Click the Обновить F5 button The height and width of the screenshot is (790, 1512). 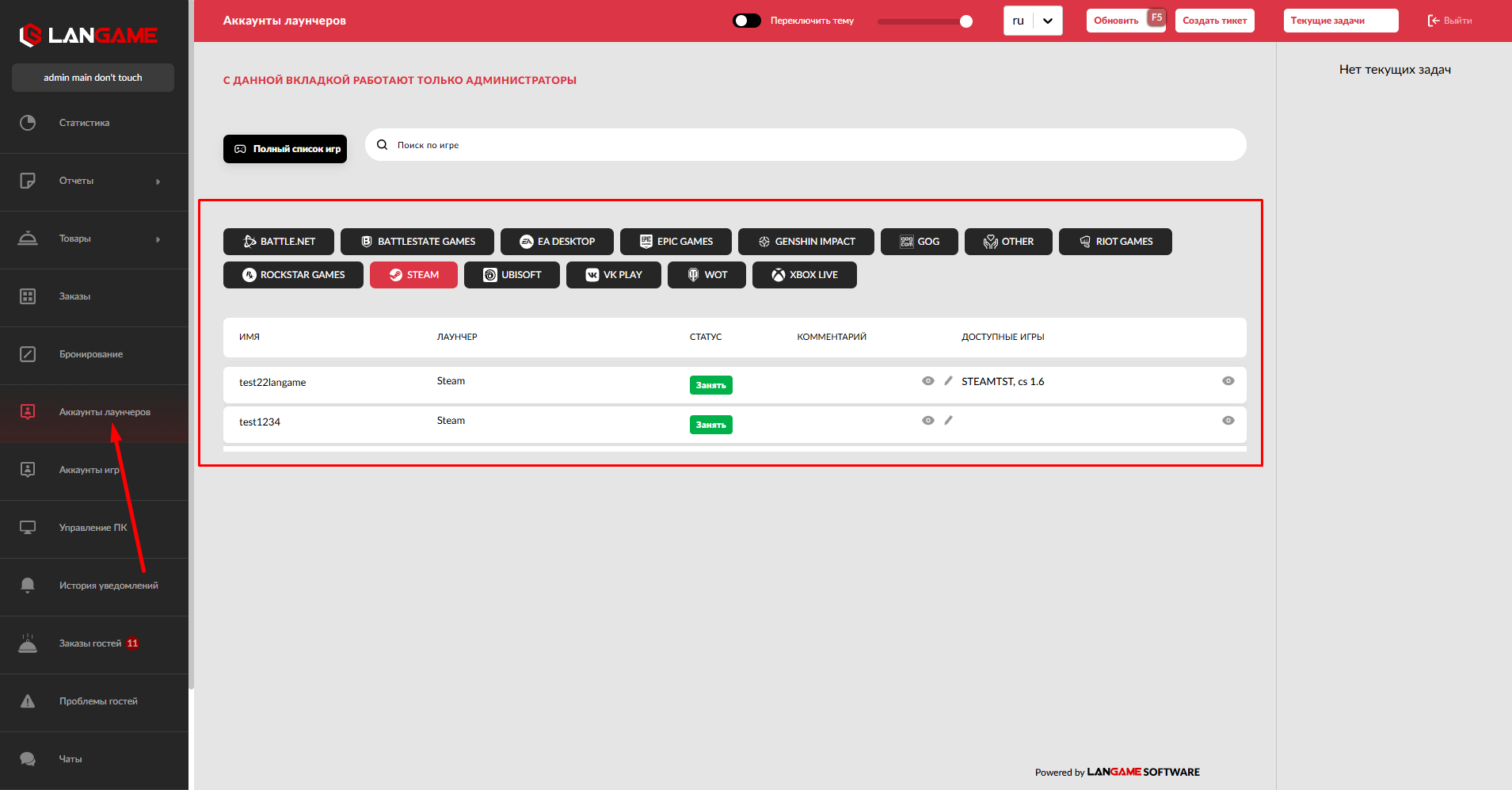[1126, 21]
